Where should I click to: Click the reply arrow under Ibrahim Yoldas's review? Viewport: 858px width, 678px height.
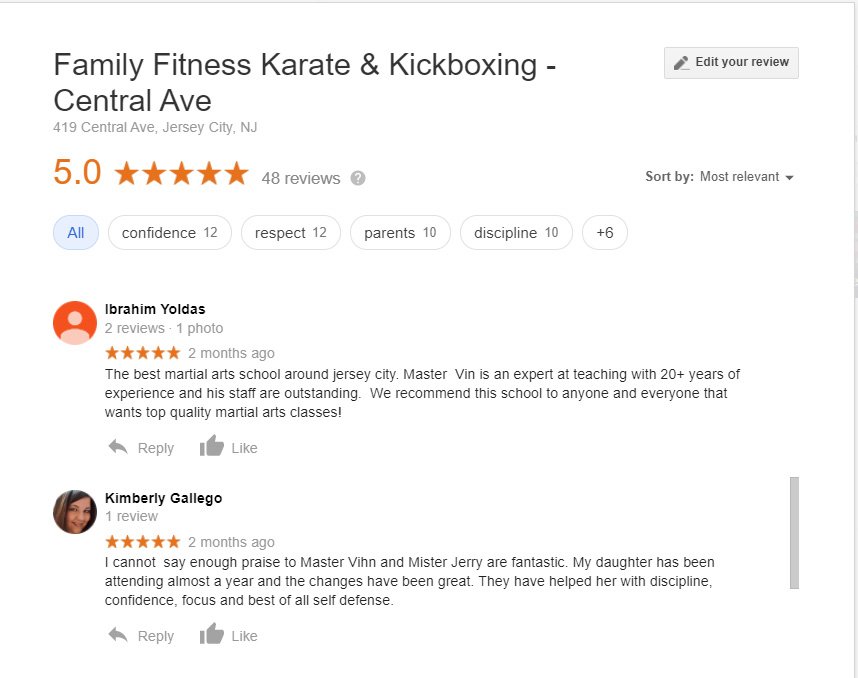pyautogui.click(x=118, y=447)
